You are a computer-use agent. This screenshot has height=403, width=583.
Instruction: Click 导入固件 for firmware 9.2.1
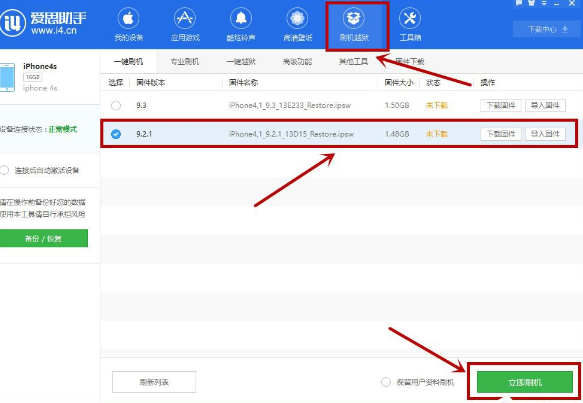point(545,134)
